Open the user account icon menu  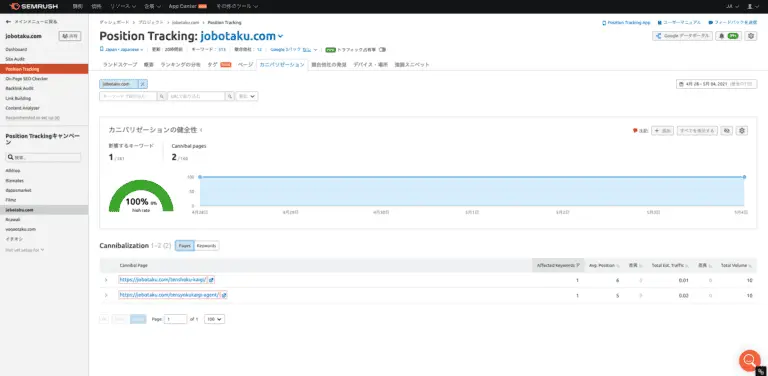752,6
